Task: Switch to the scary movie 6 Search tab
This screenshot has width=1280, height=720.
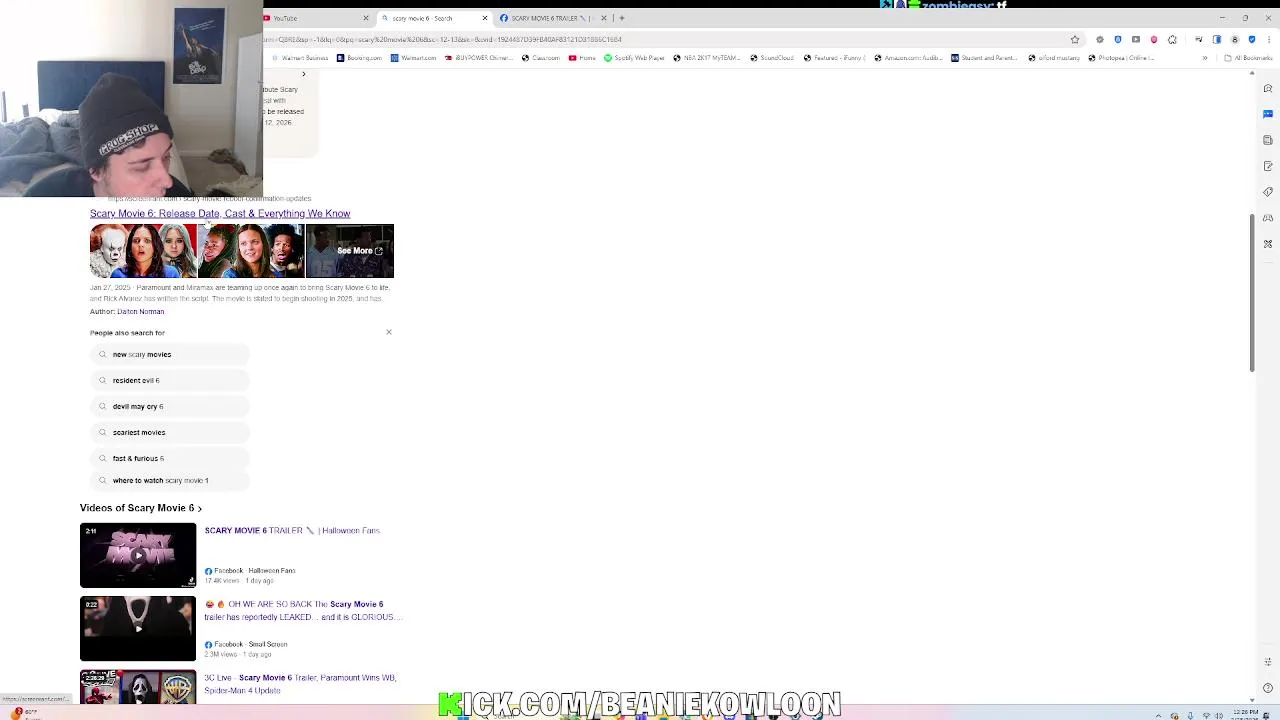Action: pyautogui.click(x=434, y=18)
